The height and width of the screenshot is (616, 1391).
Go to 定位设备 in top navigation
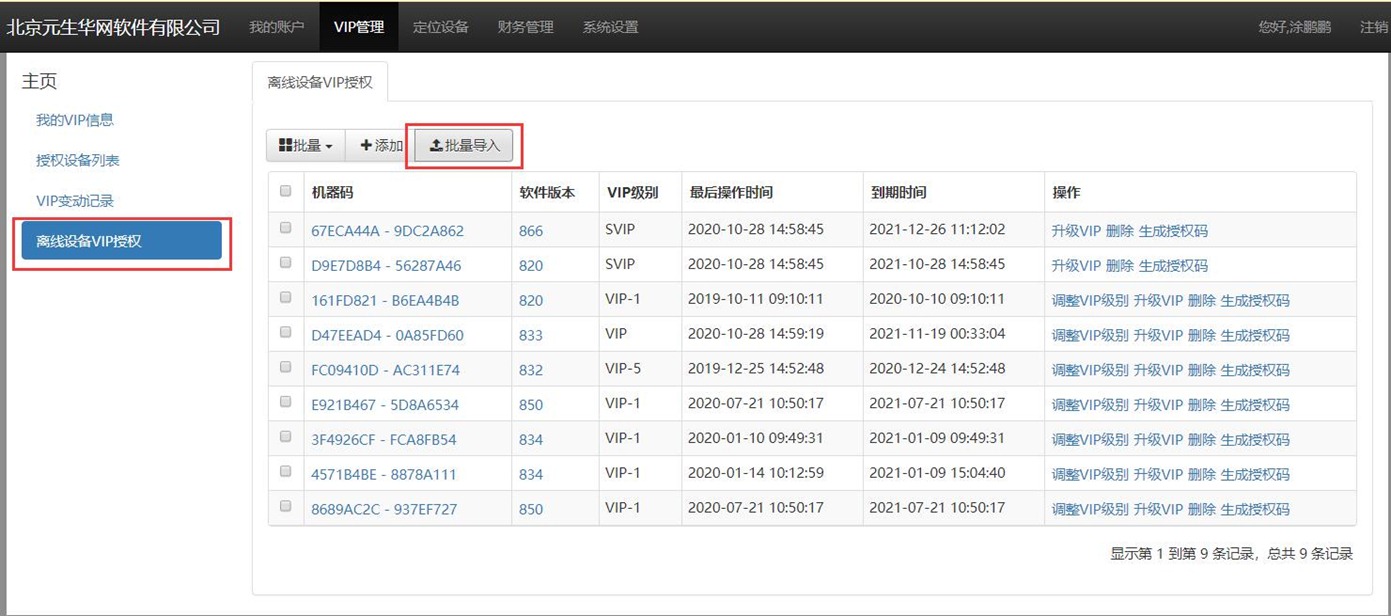pyautogui.click(x=440, y=27)
